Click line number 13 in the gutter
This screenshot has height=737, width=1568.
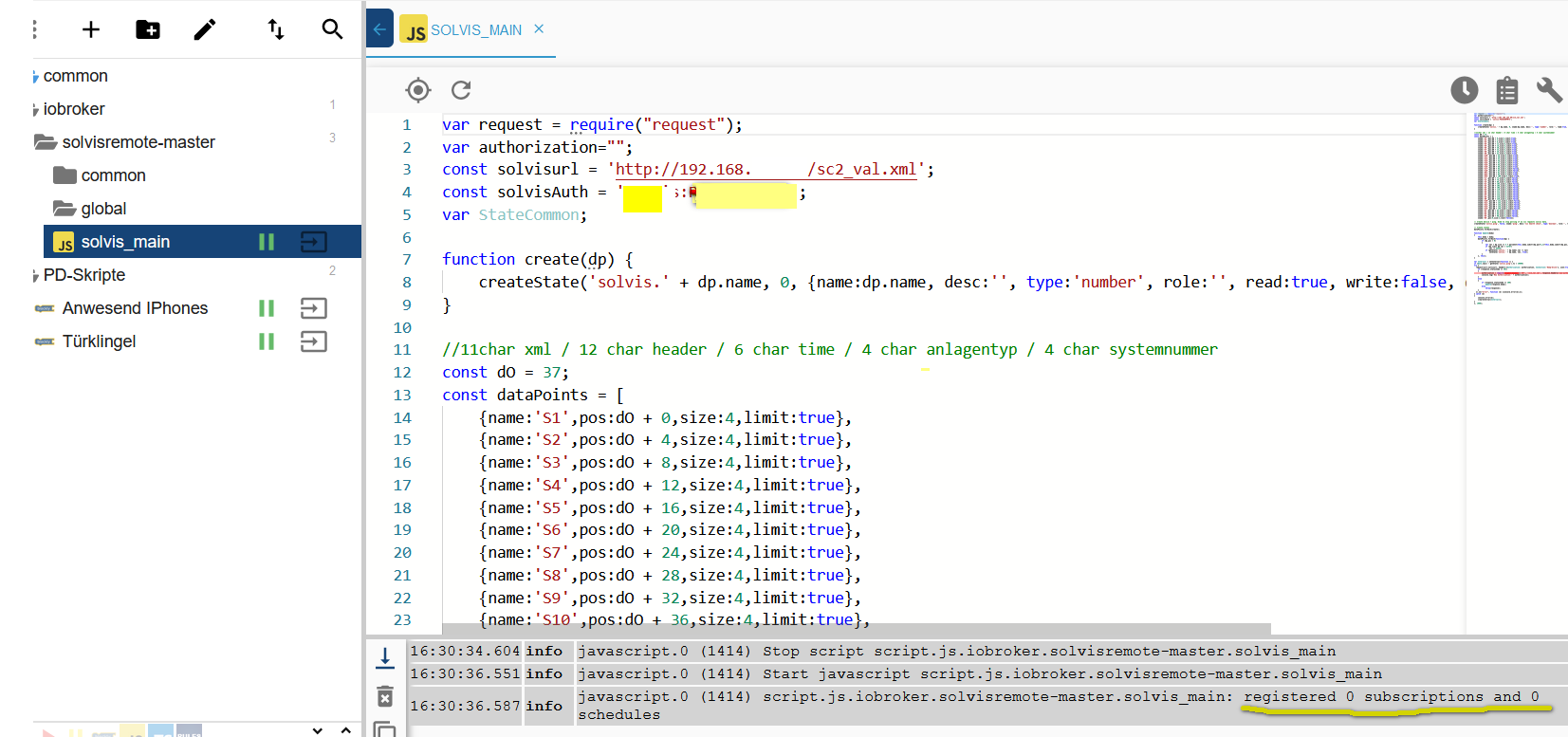402,396
